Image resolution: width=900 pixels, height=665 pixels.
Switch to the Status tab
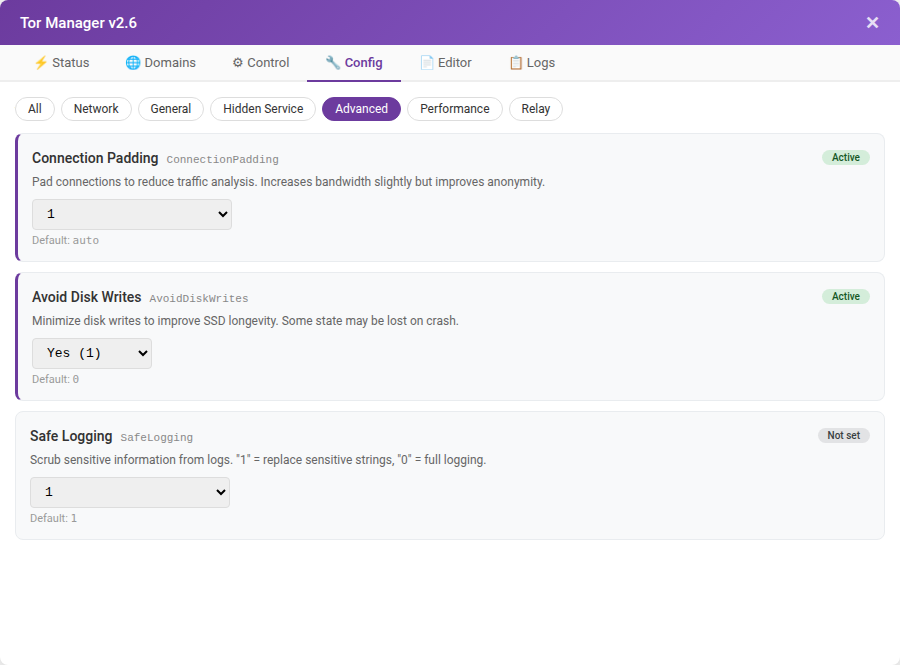62,63
